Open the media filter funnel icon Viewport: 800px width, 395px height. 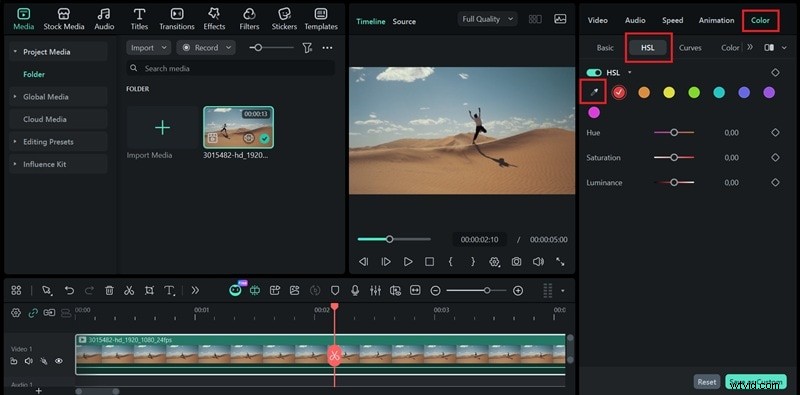coord(307,47)
